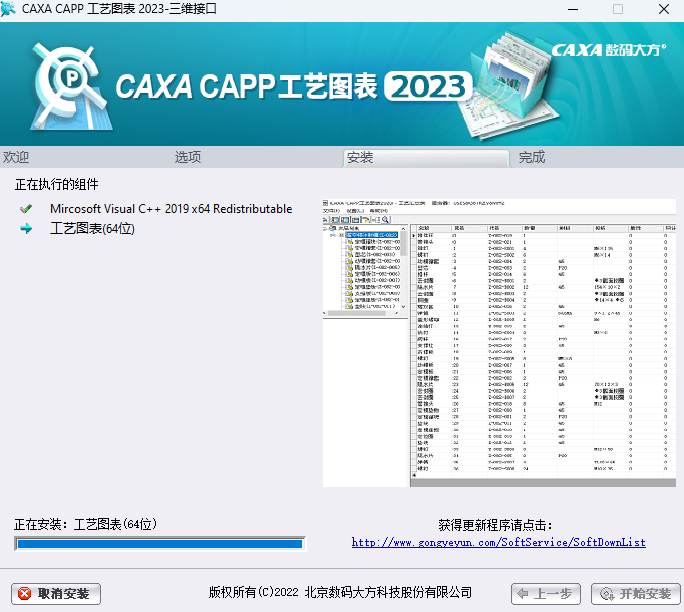
Task: Click the 2023 version badge in banner
Action: coord(432,87)
